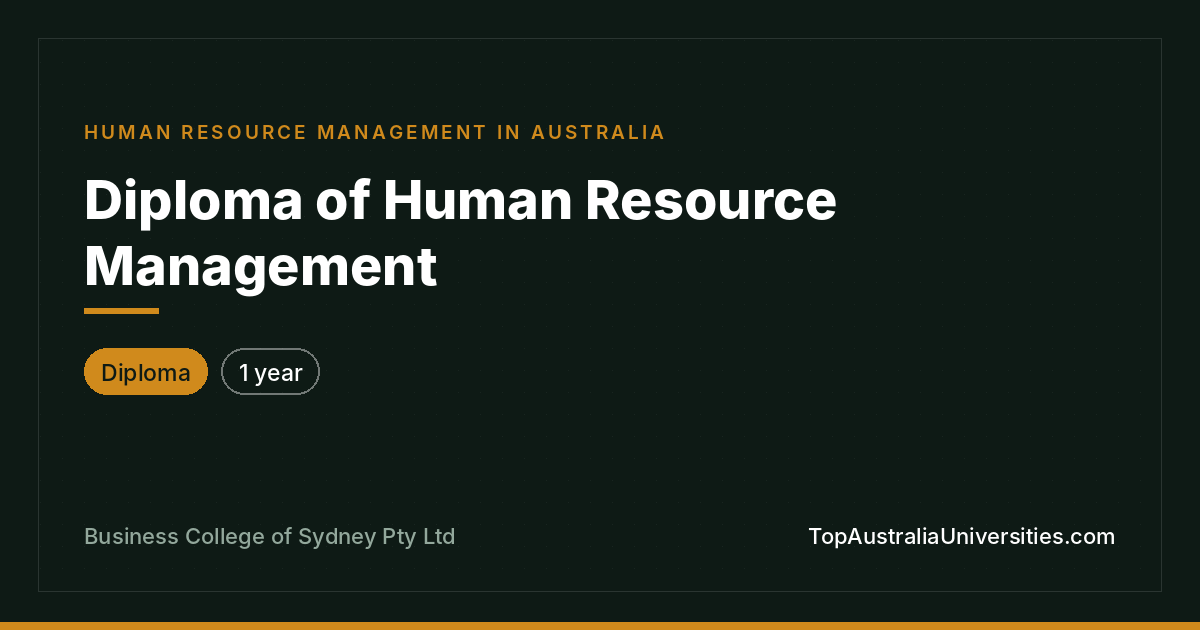
Task: Click the 'Diploma of Human Resource Management' heading
Action: pos(460,233)
